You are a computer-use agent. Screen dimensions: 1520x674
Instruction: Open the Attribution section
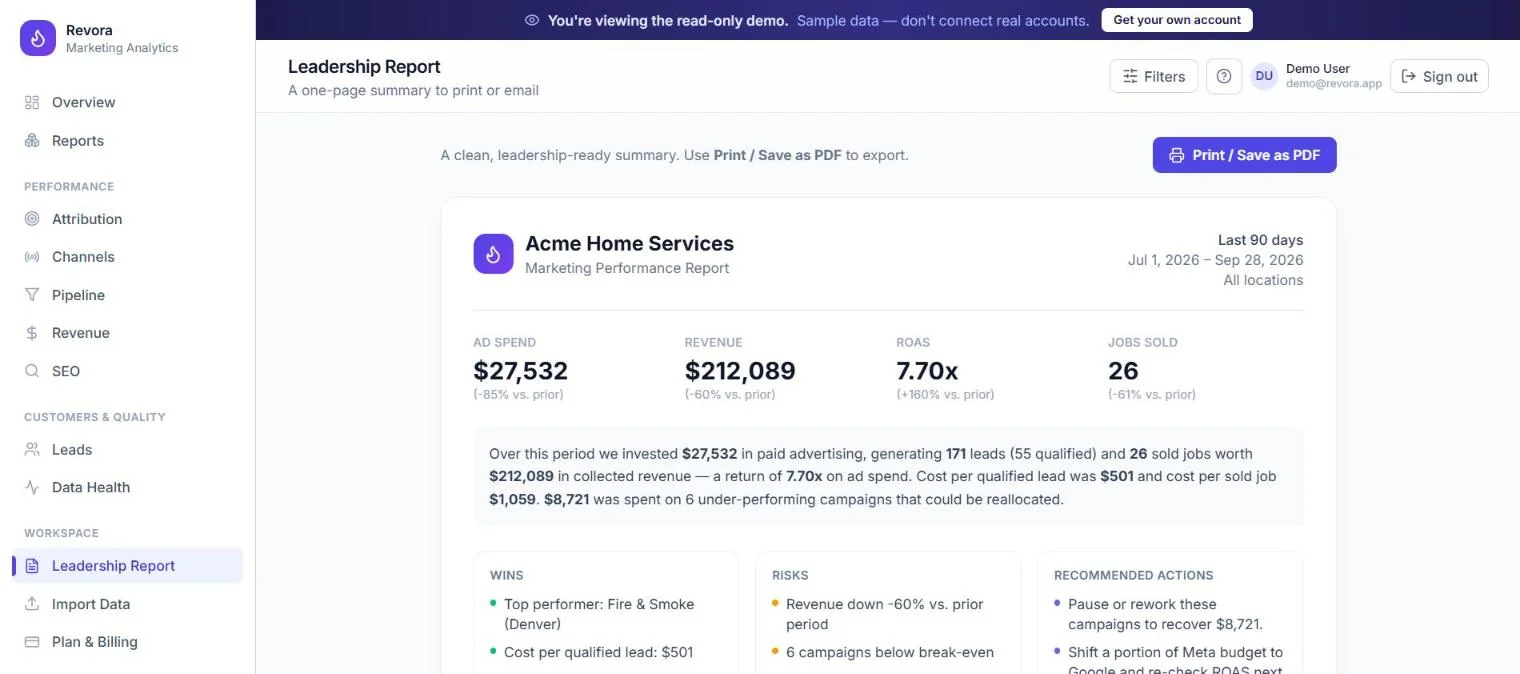(x=128, y=219)
